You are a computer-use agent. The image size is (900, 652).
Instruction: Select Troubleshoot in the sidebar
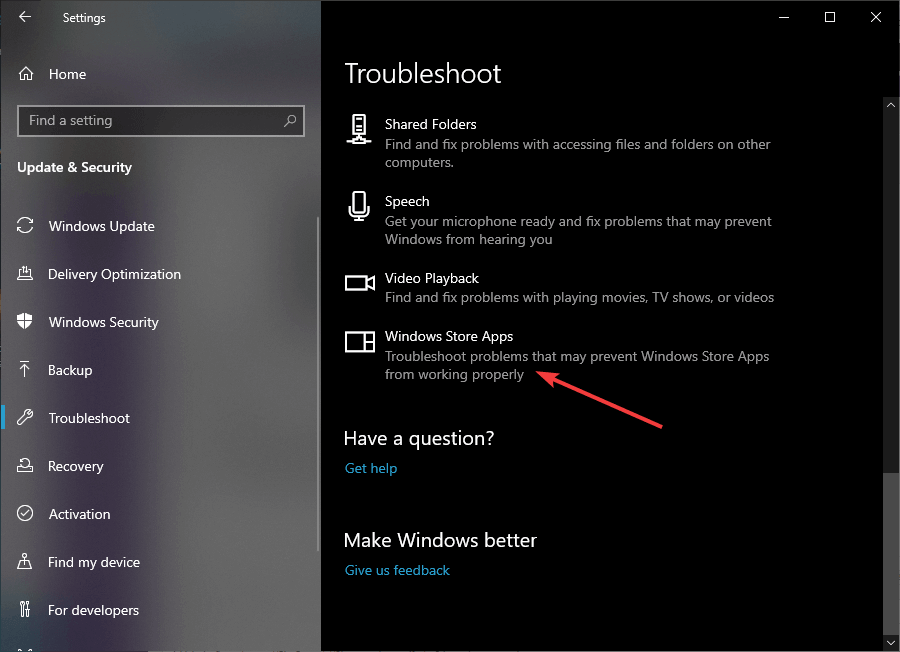(x=89, y=418)
